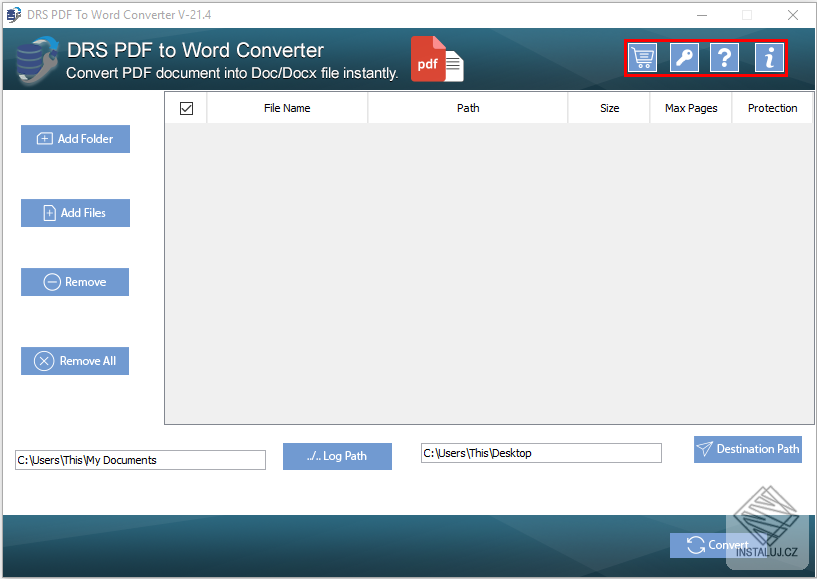Choose a log path with Log Path button
817x579 pixels.
(x=337, y=456)
